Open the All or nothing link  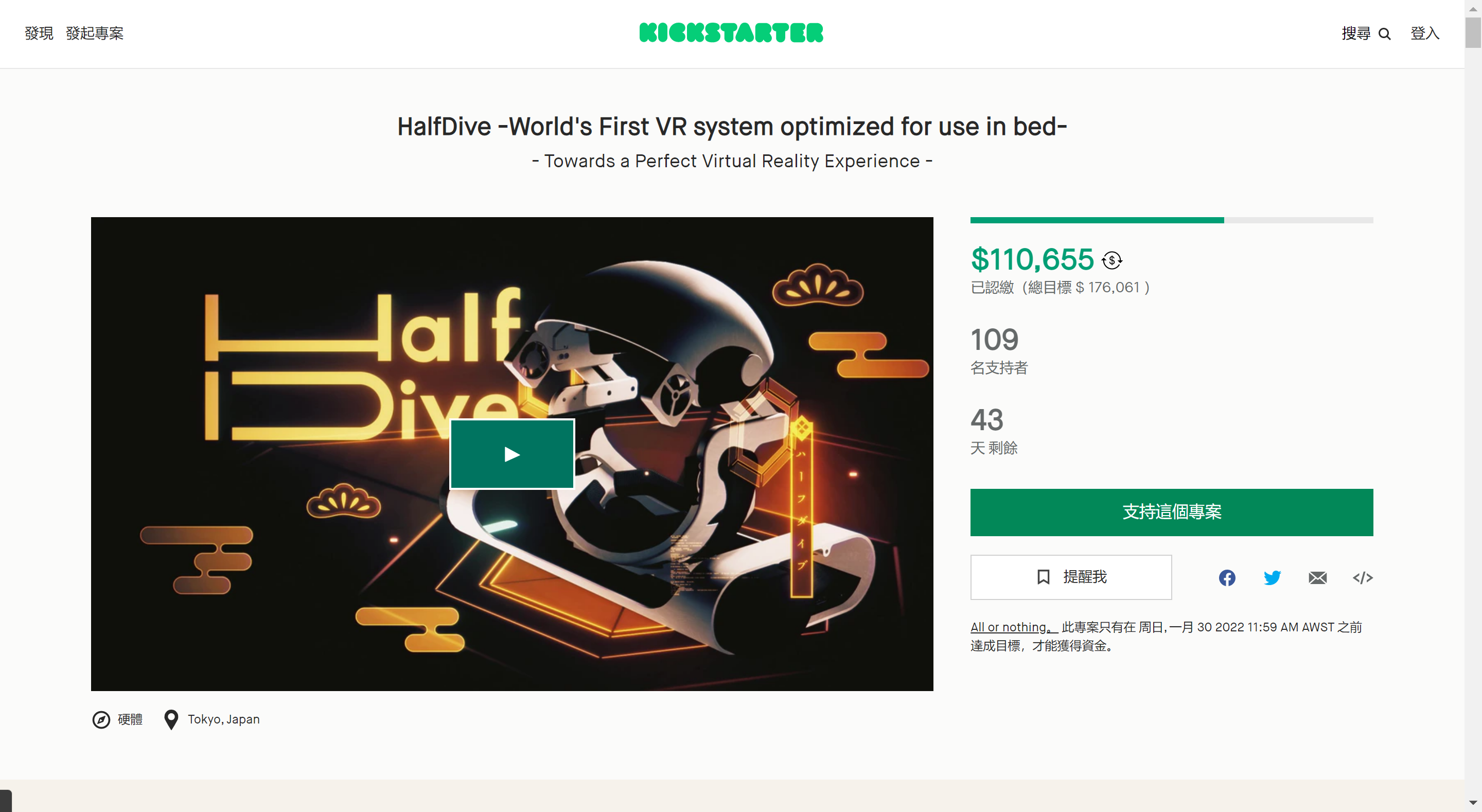pos(1014,627)
